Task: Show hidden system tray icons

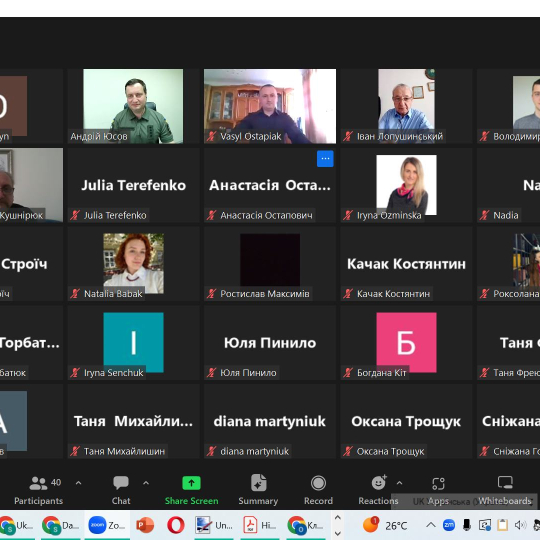Action: click(x=431, y=526)
